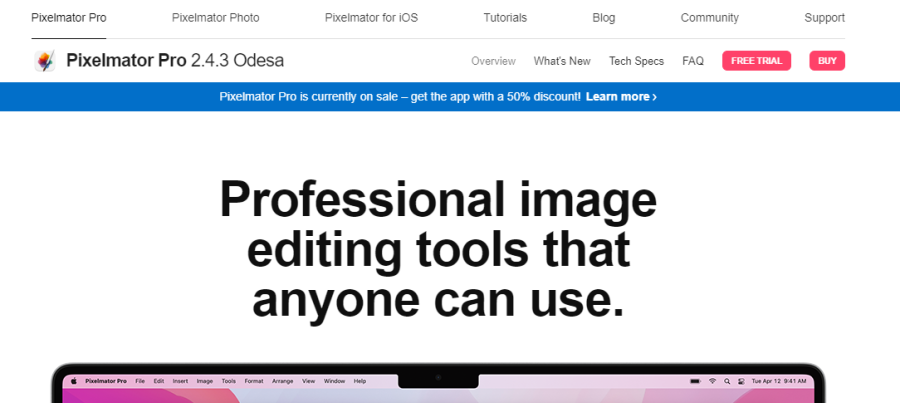900x403 pixels.
Task: Go to the Support page
Action: pyautogui.click(x=824, y=18)
